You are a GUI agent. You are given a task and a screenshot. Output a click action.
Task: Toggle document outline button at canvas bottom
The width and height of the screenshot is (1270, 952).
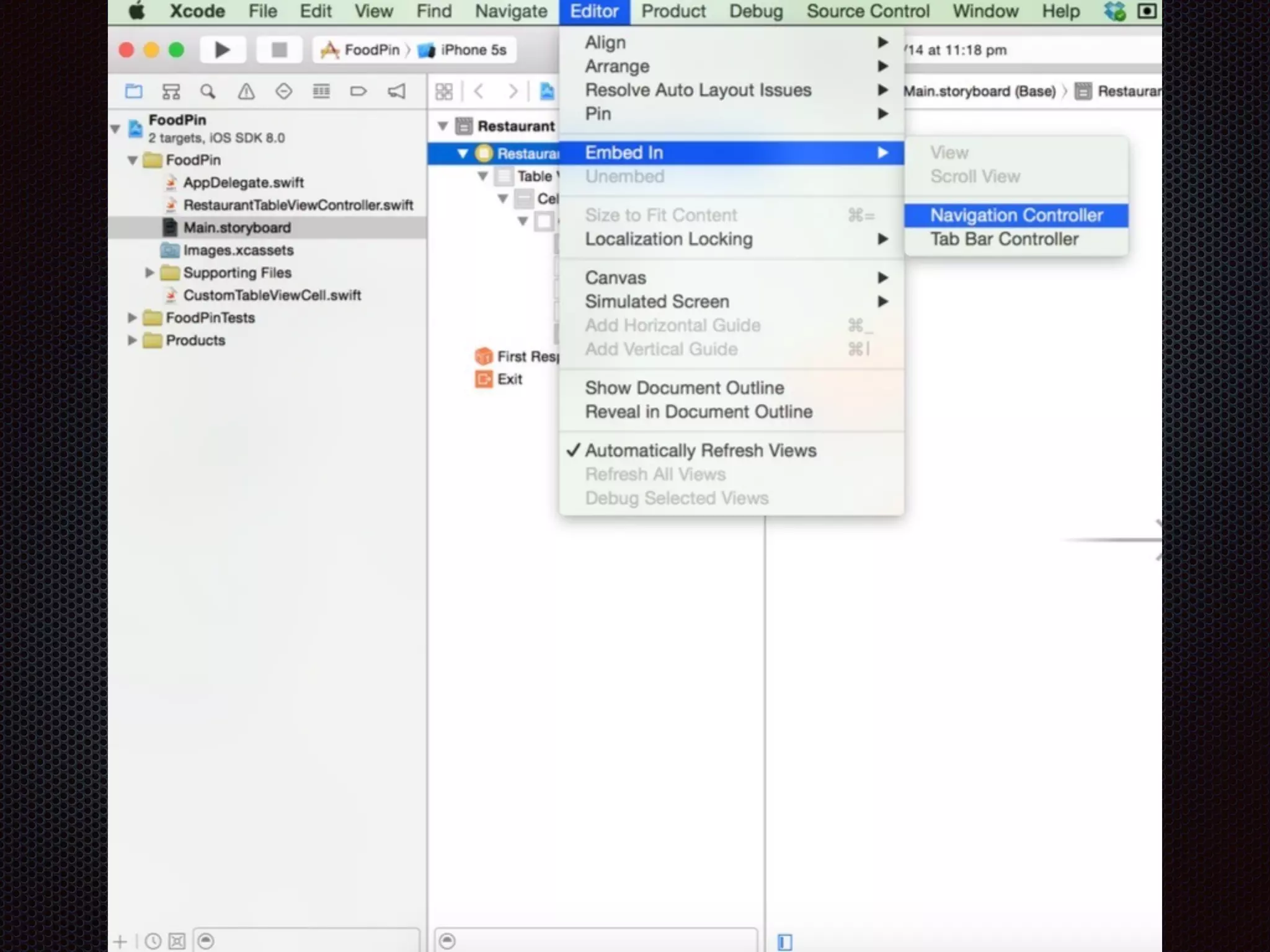click(784, 941)
